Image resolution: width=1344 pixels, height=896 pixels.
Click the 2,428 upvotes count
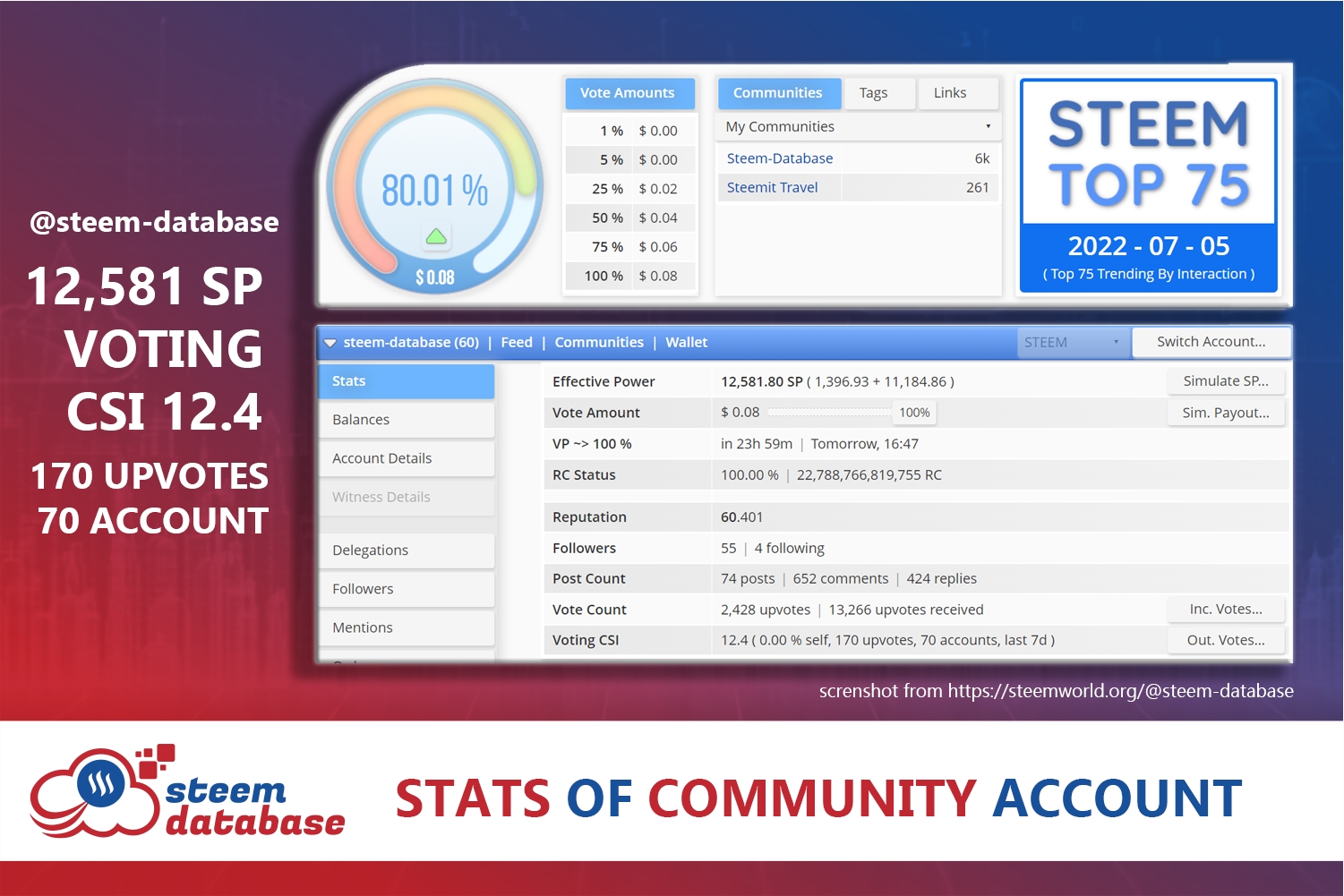click(766, 610)
